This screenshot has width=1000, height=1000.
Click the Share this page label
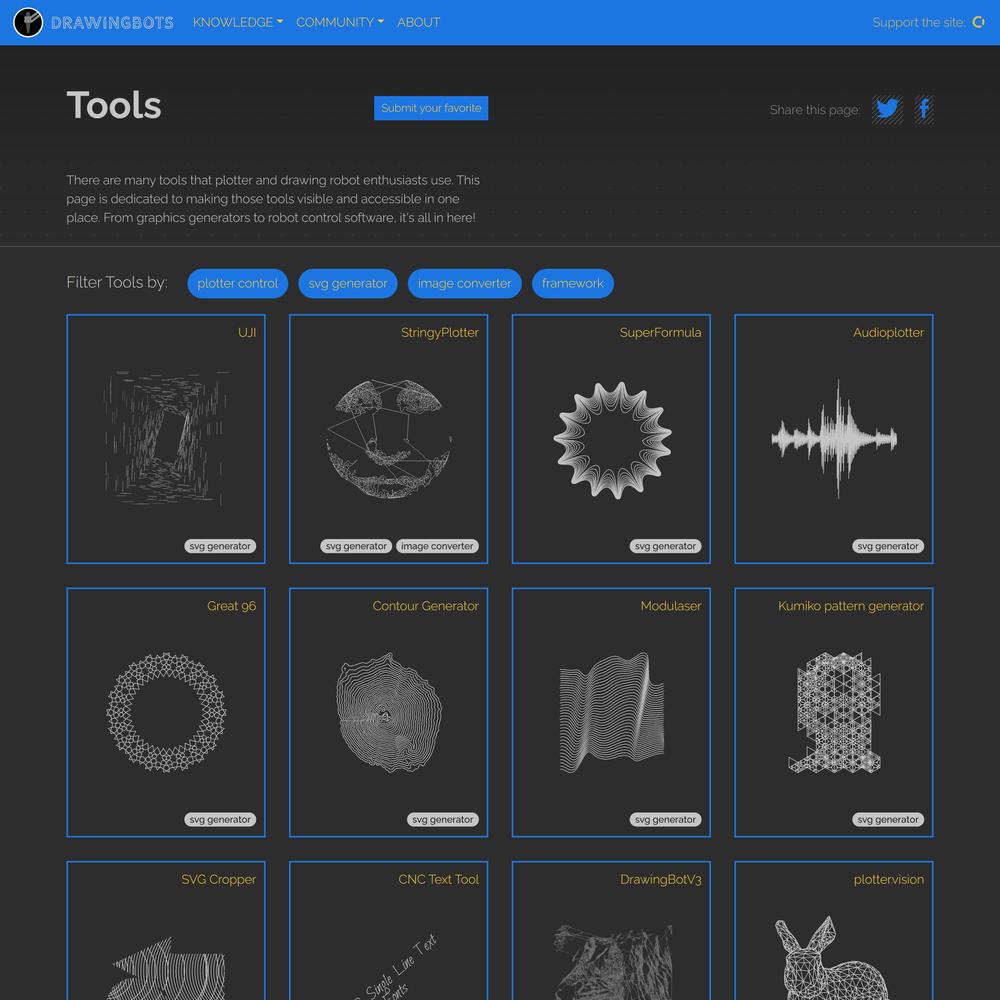(814, 110)
